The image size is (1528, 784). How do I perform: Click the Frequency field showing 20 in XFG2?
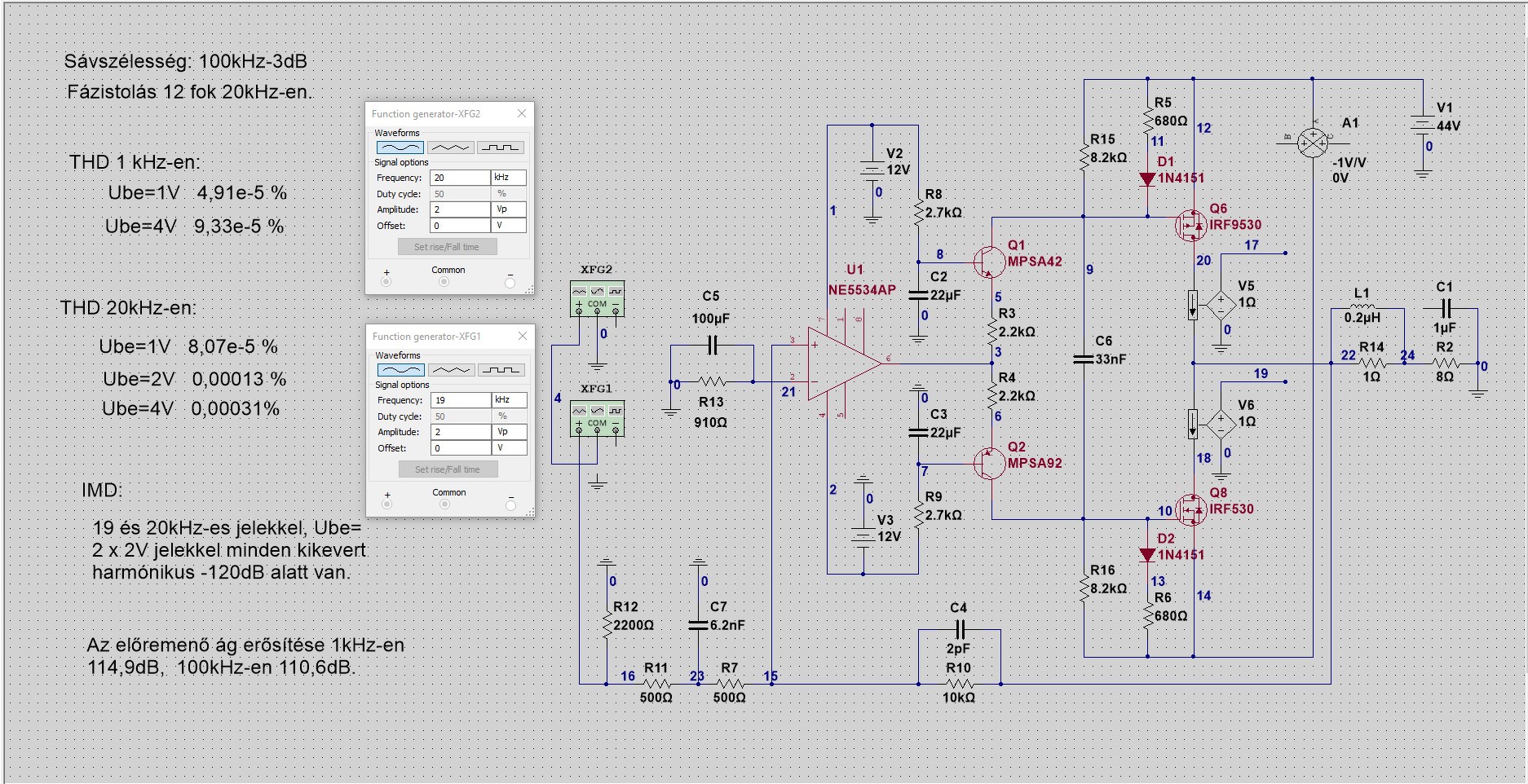pyautogui.click(x=460, y=178)
